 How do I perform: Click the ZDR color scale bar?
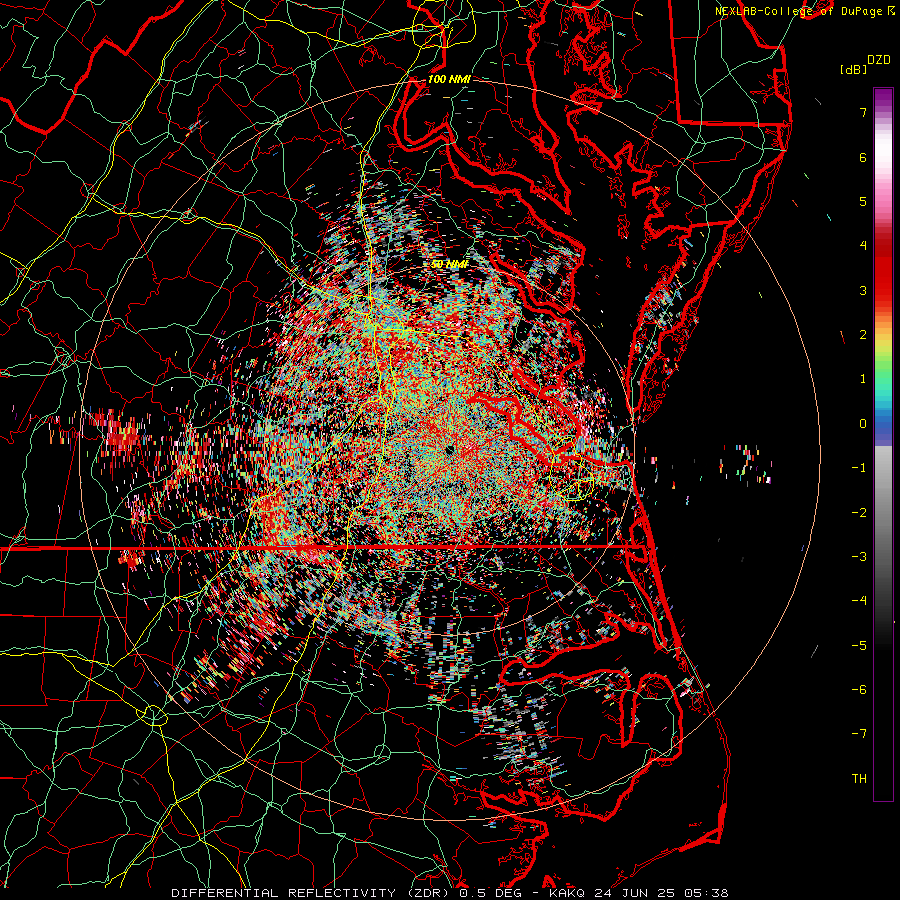pyautogui.click(x=883, y=444)
